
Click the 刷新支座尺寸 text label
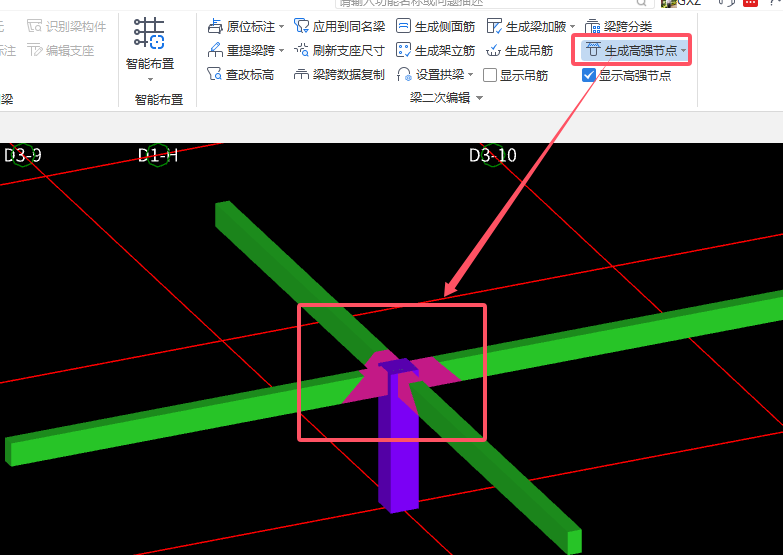[x=349, y=50]
